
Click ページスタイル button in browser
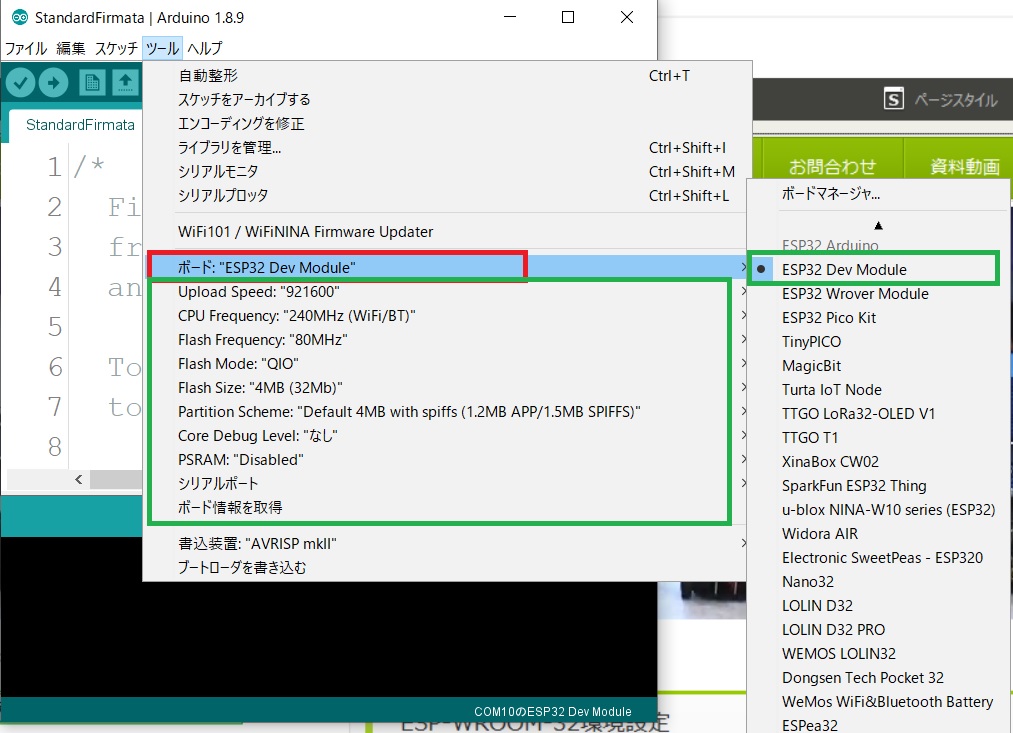[x=956, y=99]
